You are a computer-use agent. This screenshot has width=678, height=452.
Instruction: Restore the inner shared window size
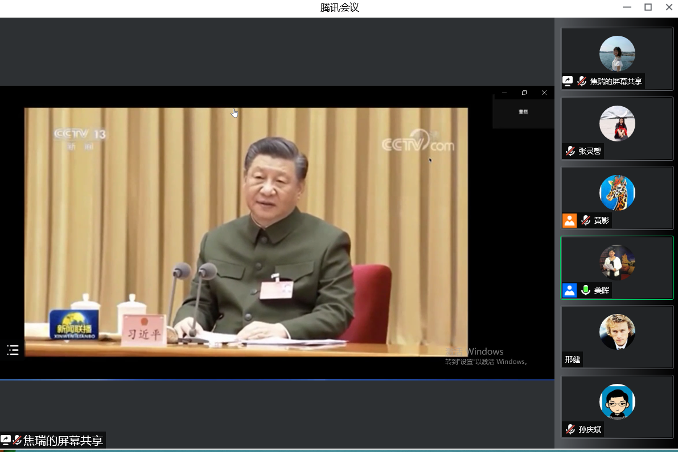524,93
